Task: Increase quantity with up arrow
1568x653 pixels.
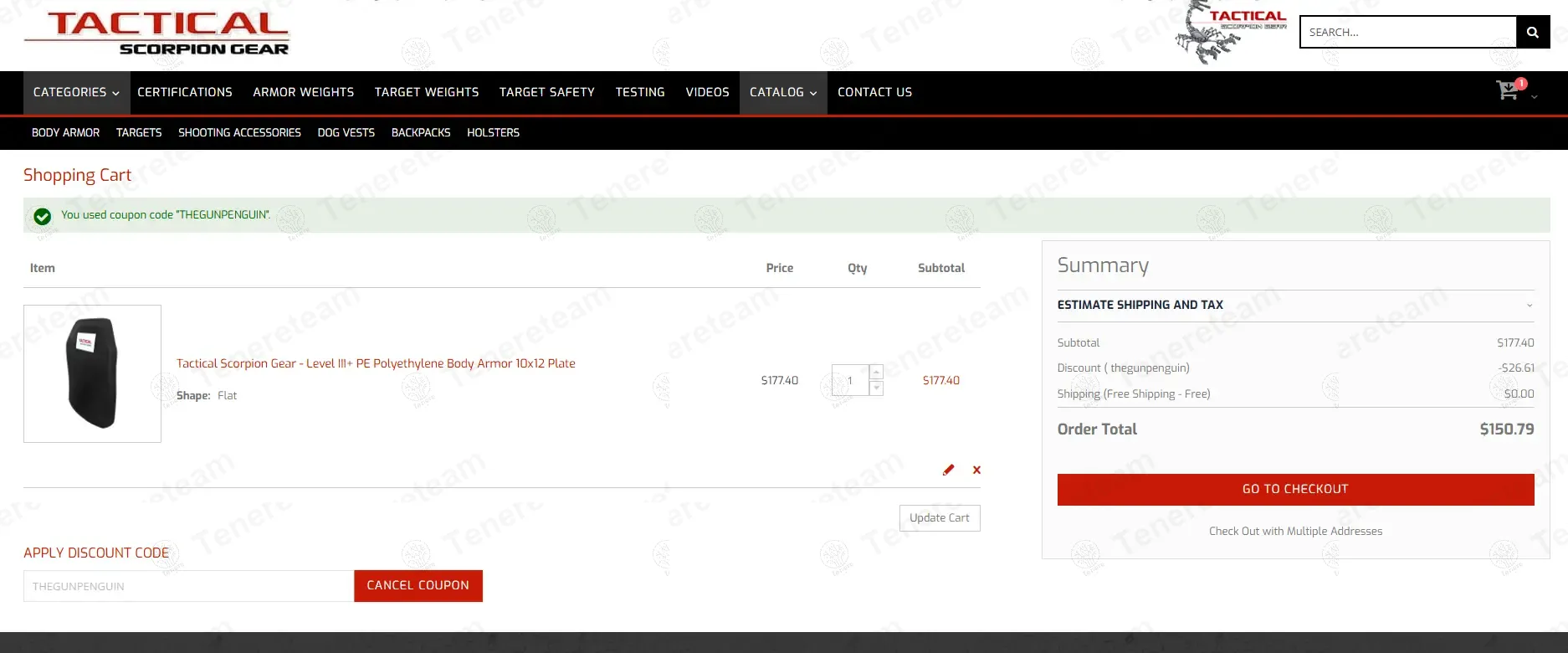Action: 876,372
